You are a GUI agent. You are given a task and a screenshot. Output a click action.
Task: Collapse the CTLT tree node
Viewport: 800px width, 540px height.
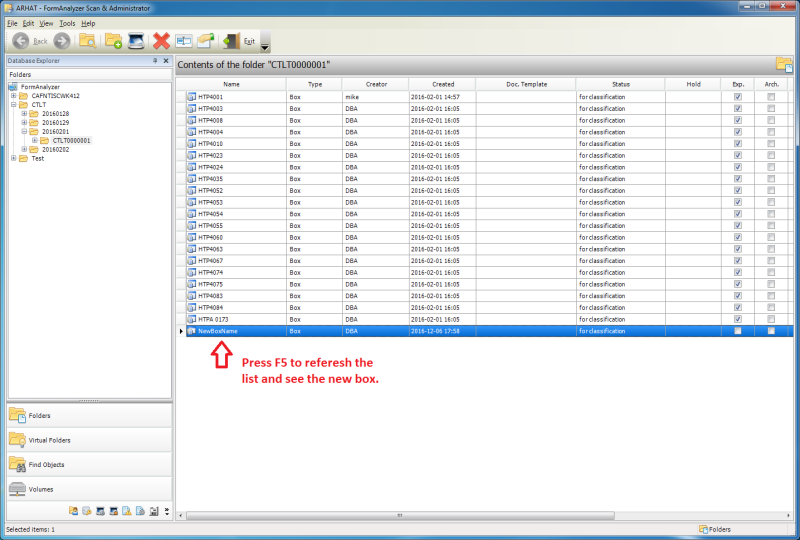click(x=14, y=105)
